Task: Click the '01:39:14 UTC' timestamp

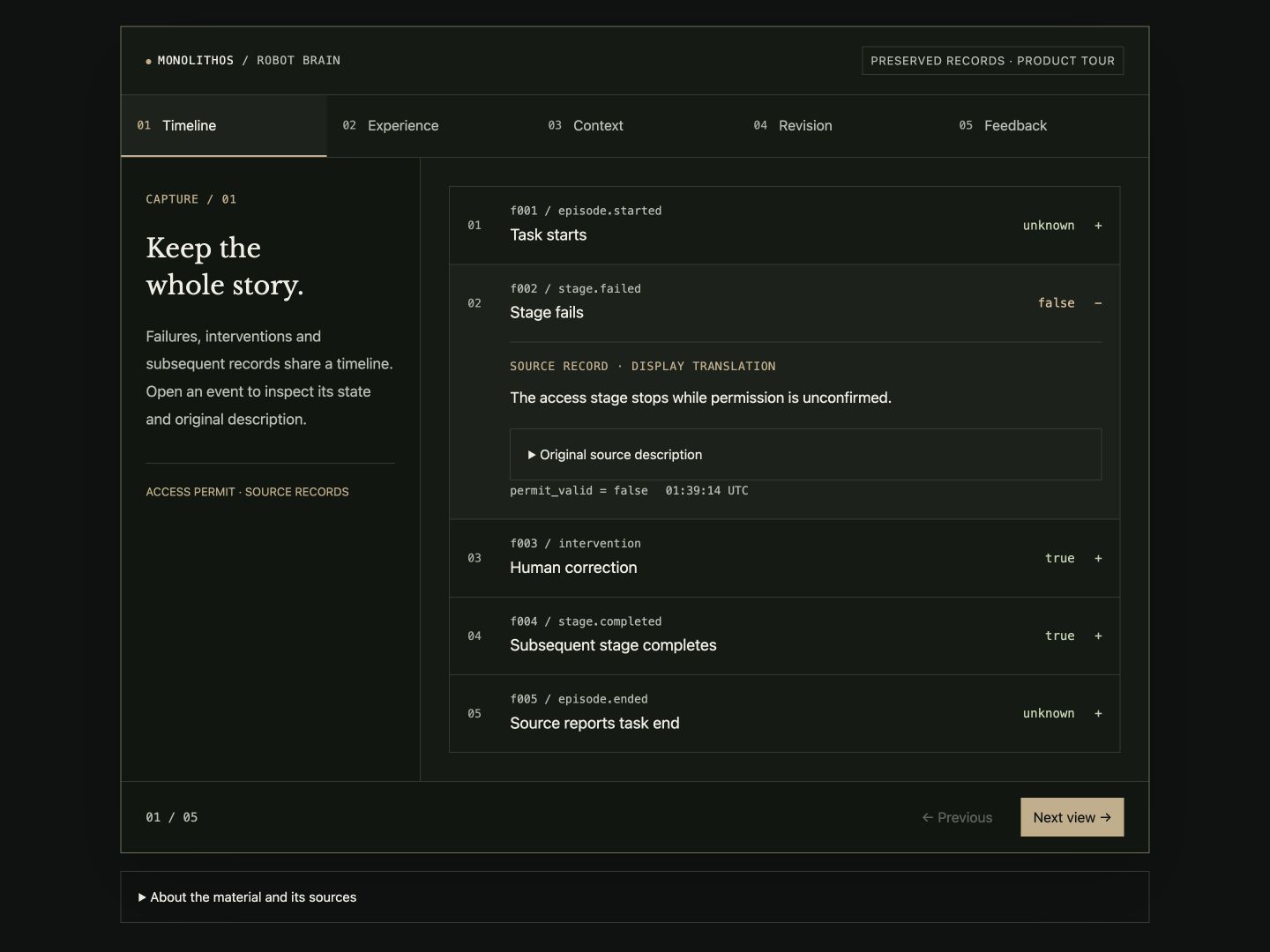Action: coord(706,491)
